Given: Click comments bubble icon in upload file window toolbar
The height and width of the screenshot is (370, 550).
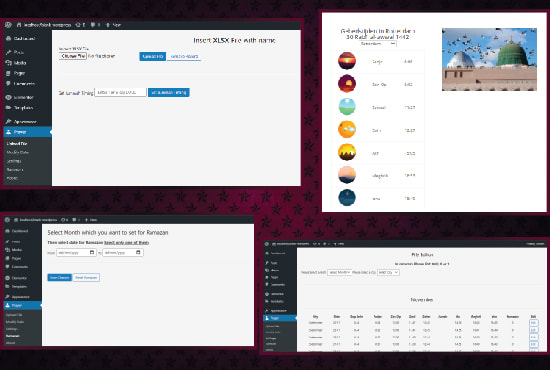Looking at the screenshot, I should pyautogui.click(x=93, y=25).
